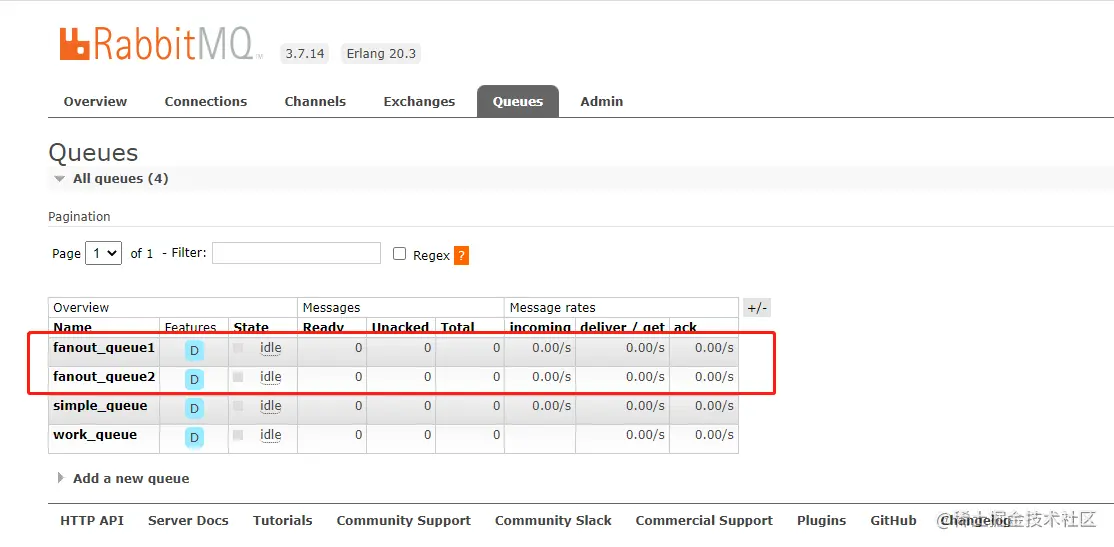The width and height of the screenshot is (1114, 547).
Task: Sort by the Features column header
Action: 190,327
